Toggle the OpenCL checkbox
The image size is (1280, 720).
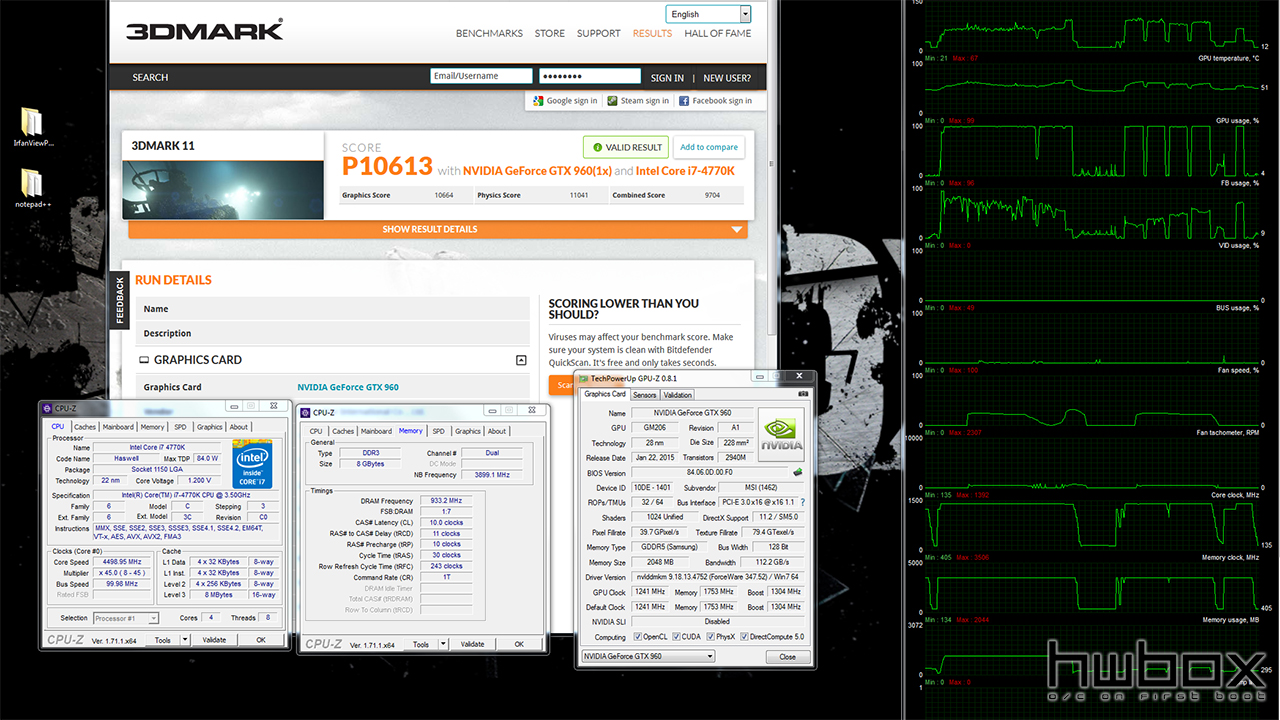(638, 637)
